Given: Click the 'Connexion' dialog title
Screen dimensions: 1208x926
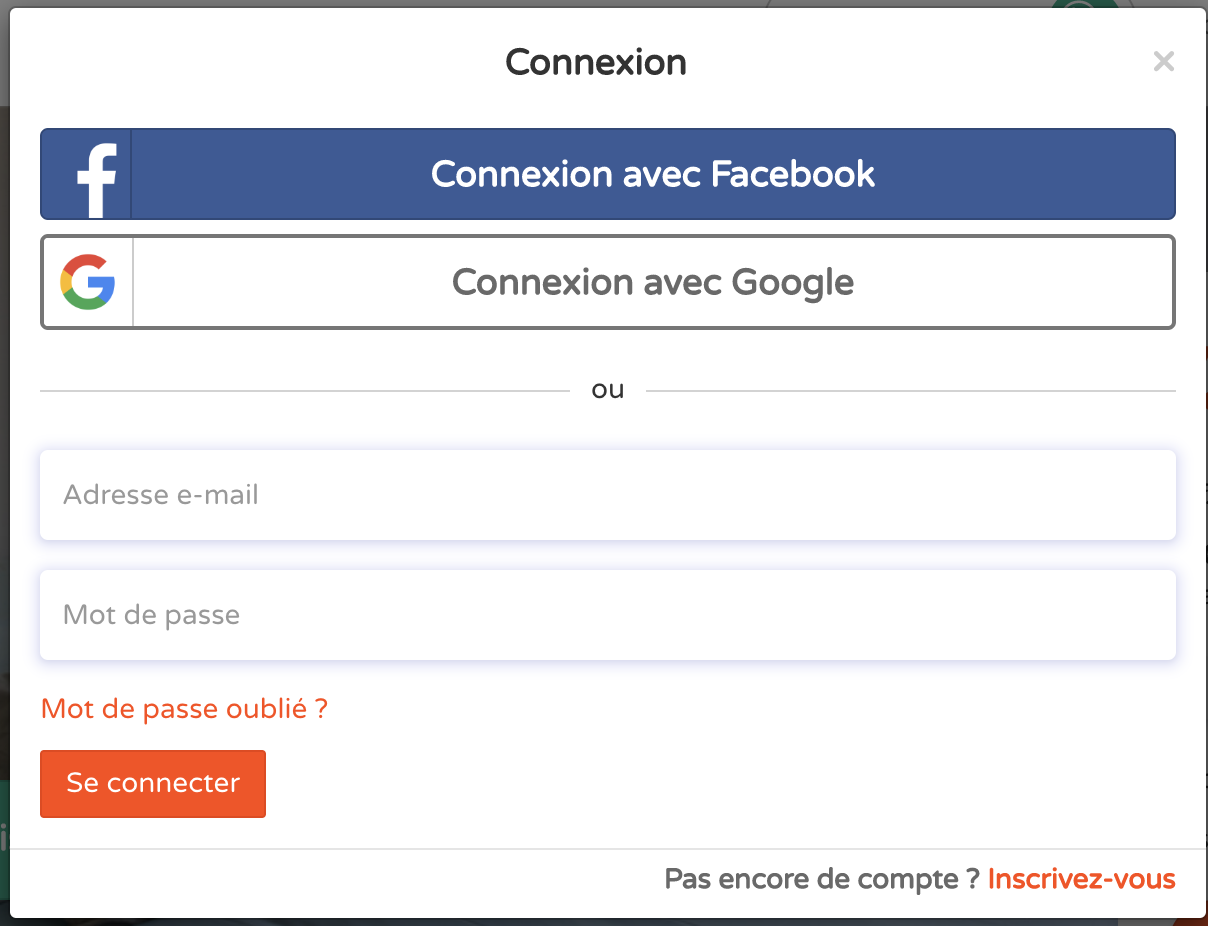Looking at the screenshot, I should click(596, 62).
